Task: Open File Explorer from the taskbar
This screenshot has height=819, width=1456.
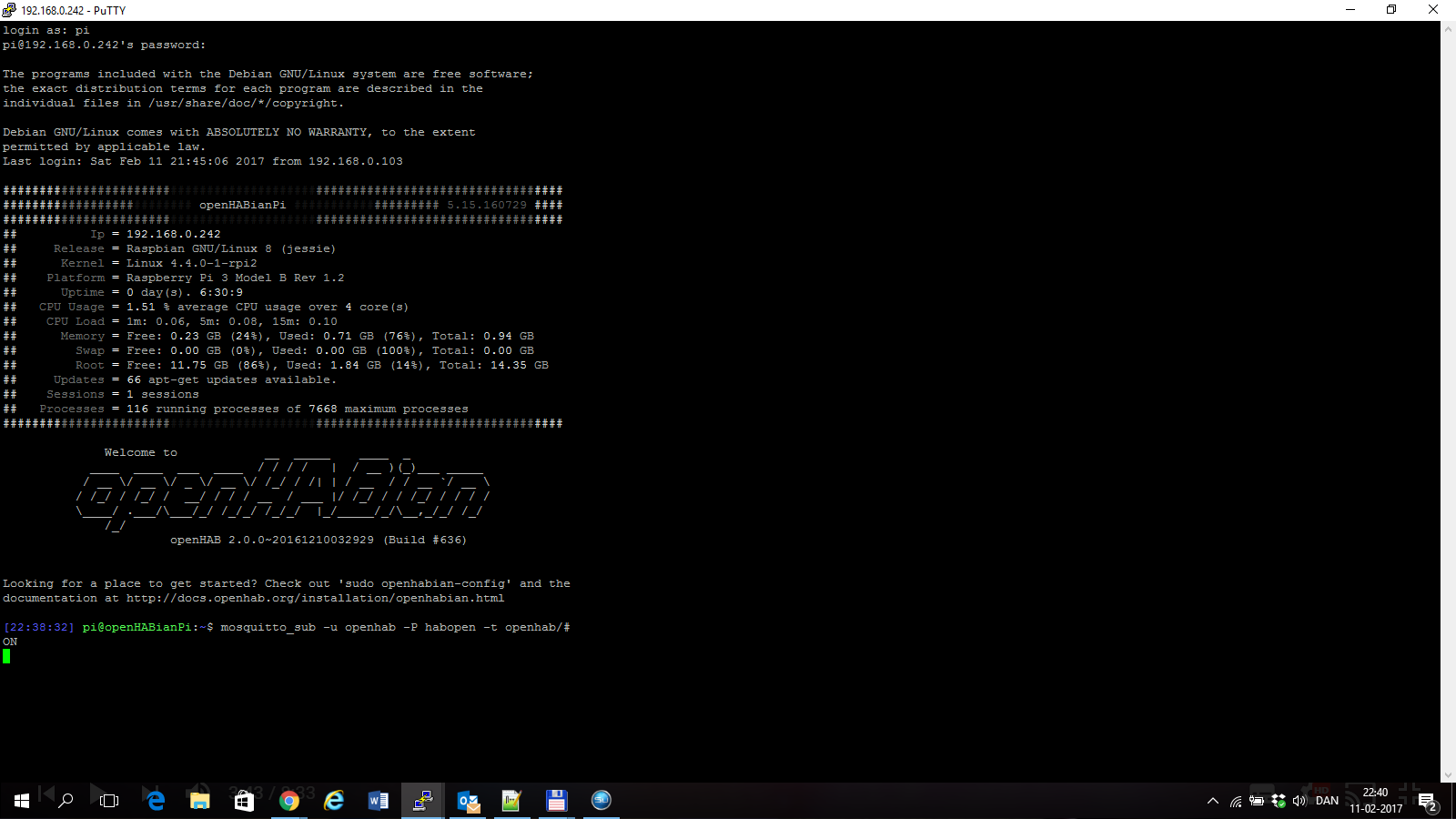Action: 199,801
